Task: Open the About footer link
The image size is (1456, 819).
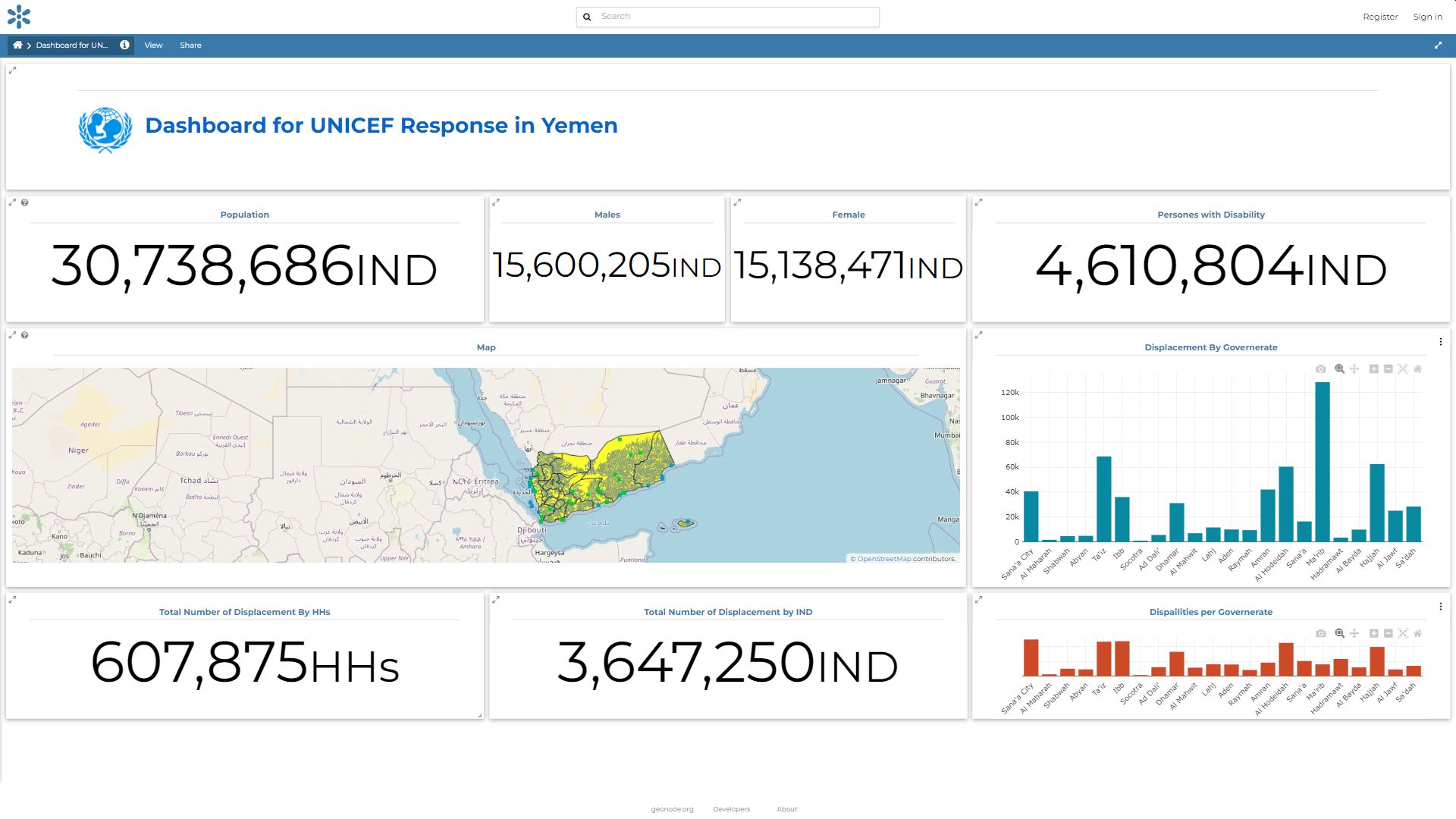Action: [x=786, y=809]
